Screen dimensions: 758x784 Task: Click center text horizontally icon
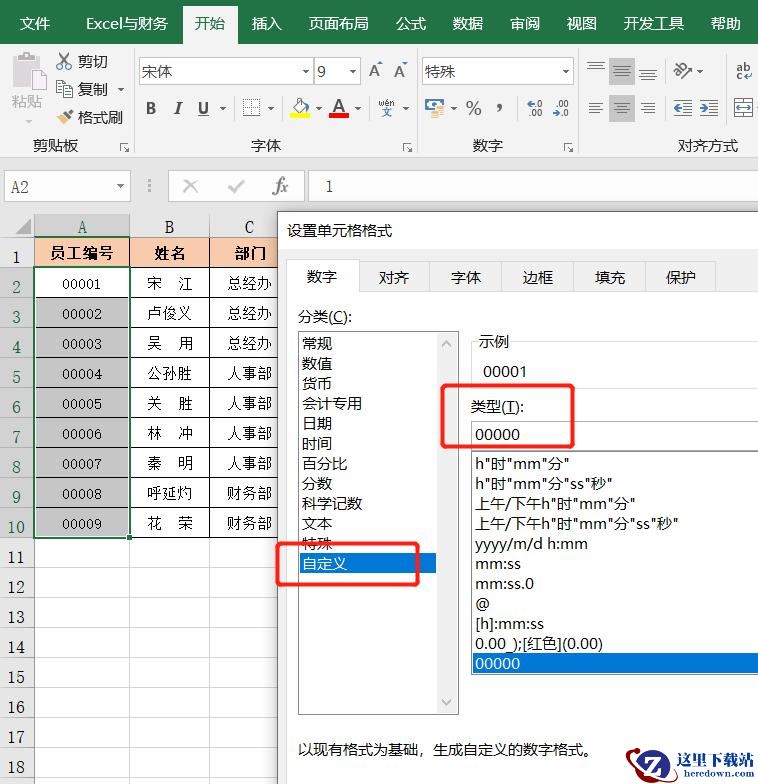tap(622, 108)
